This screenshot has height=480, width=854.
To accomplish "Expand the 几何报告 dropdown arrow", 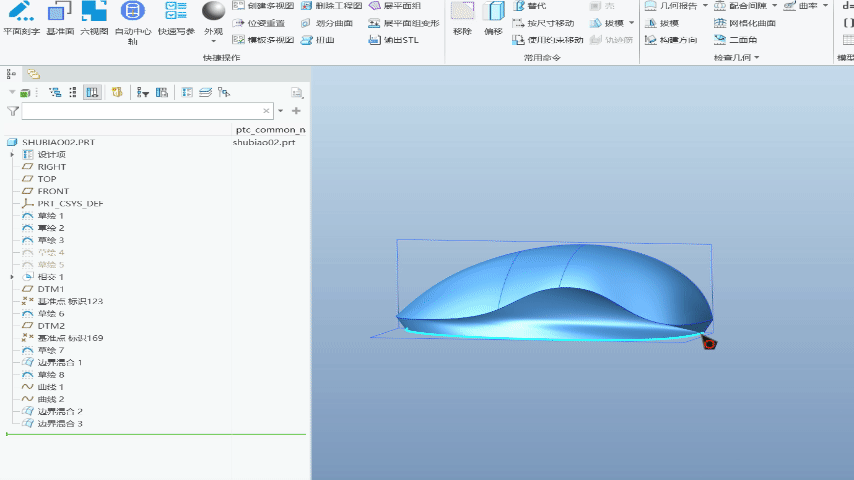I will (x=705, y=6).
